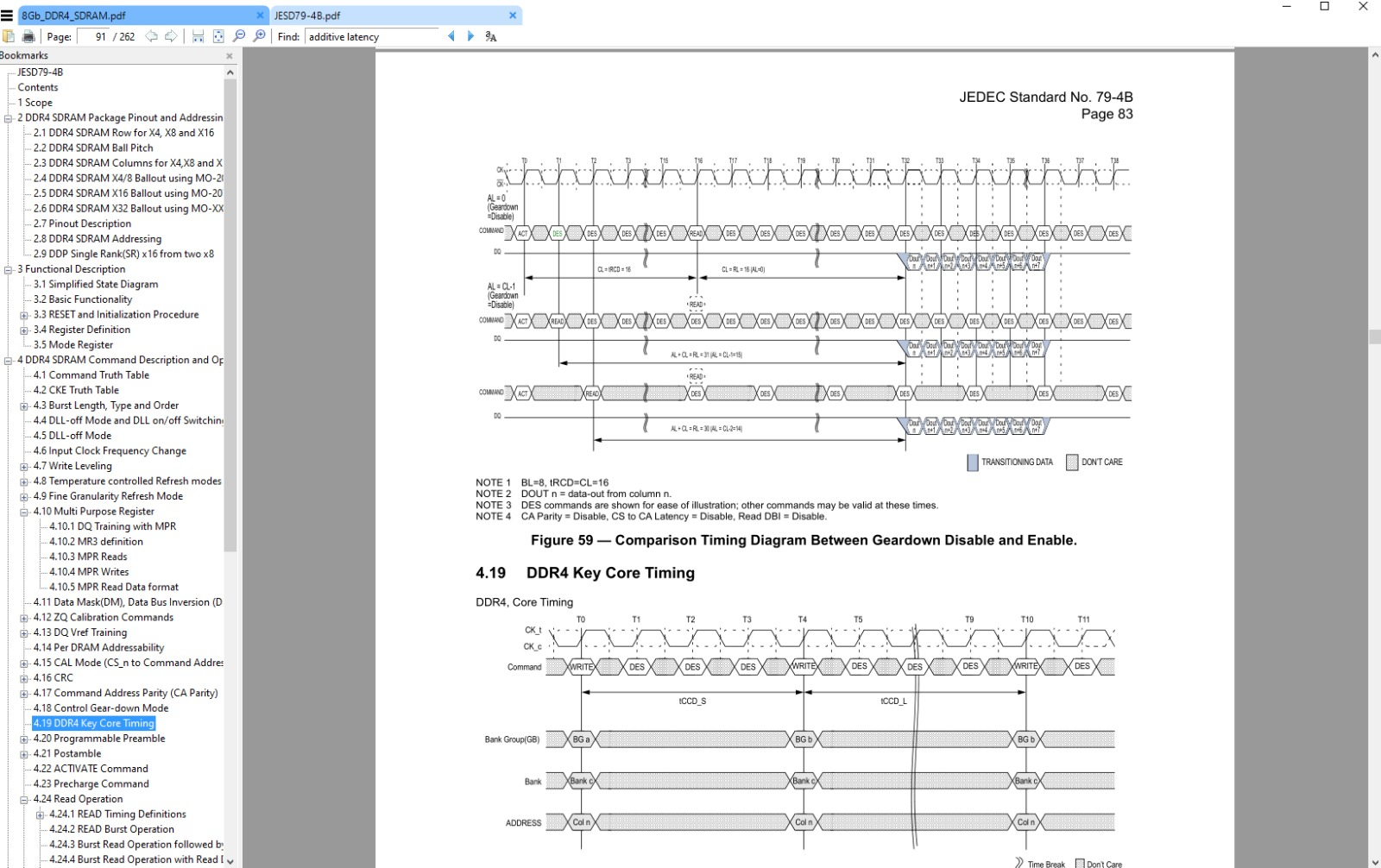The width and height of the screenshot is (1381, 868).
Task: Open '4.23 Precharge Command' bookmark
Action: (91, 784)
